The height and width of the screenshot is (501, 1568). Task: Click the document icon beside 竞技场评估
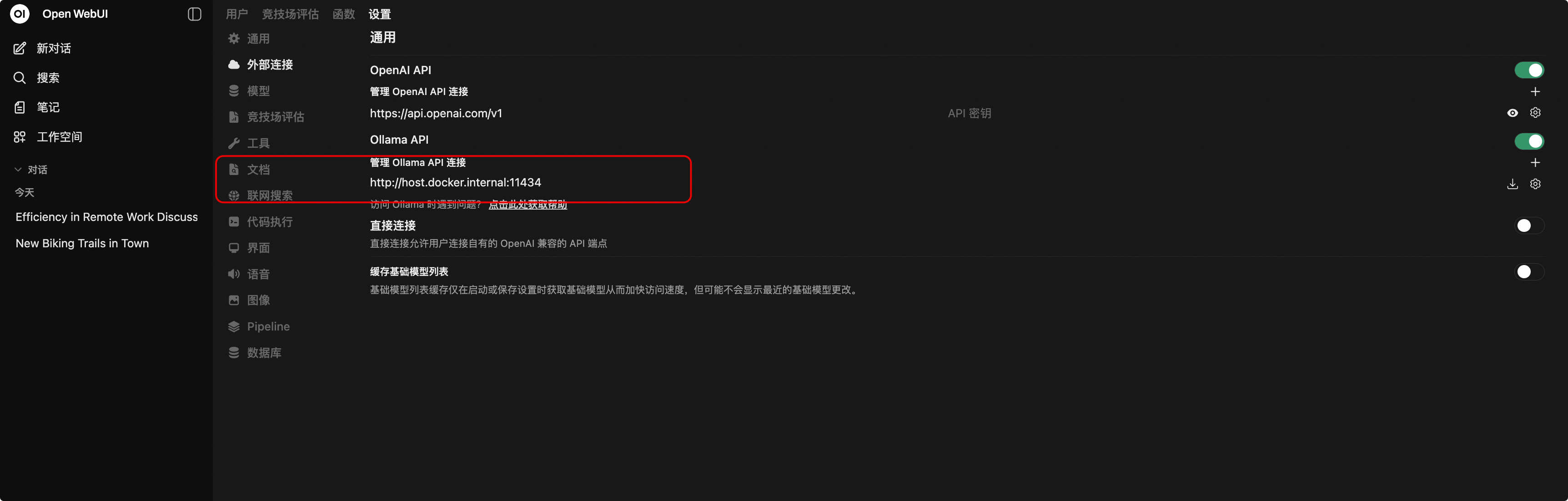click(x=234, y=117)
